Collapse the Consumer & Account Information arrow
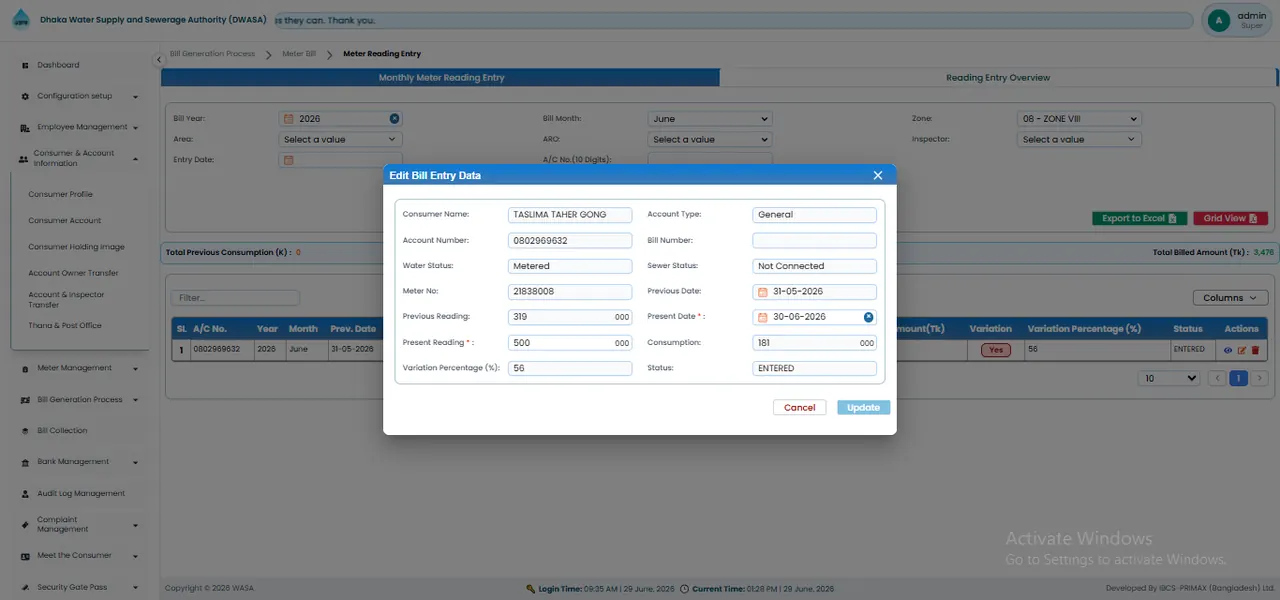 pyautogui.click(x=135, y=159)
